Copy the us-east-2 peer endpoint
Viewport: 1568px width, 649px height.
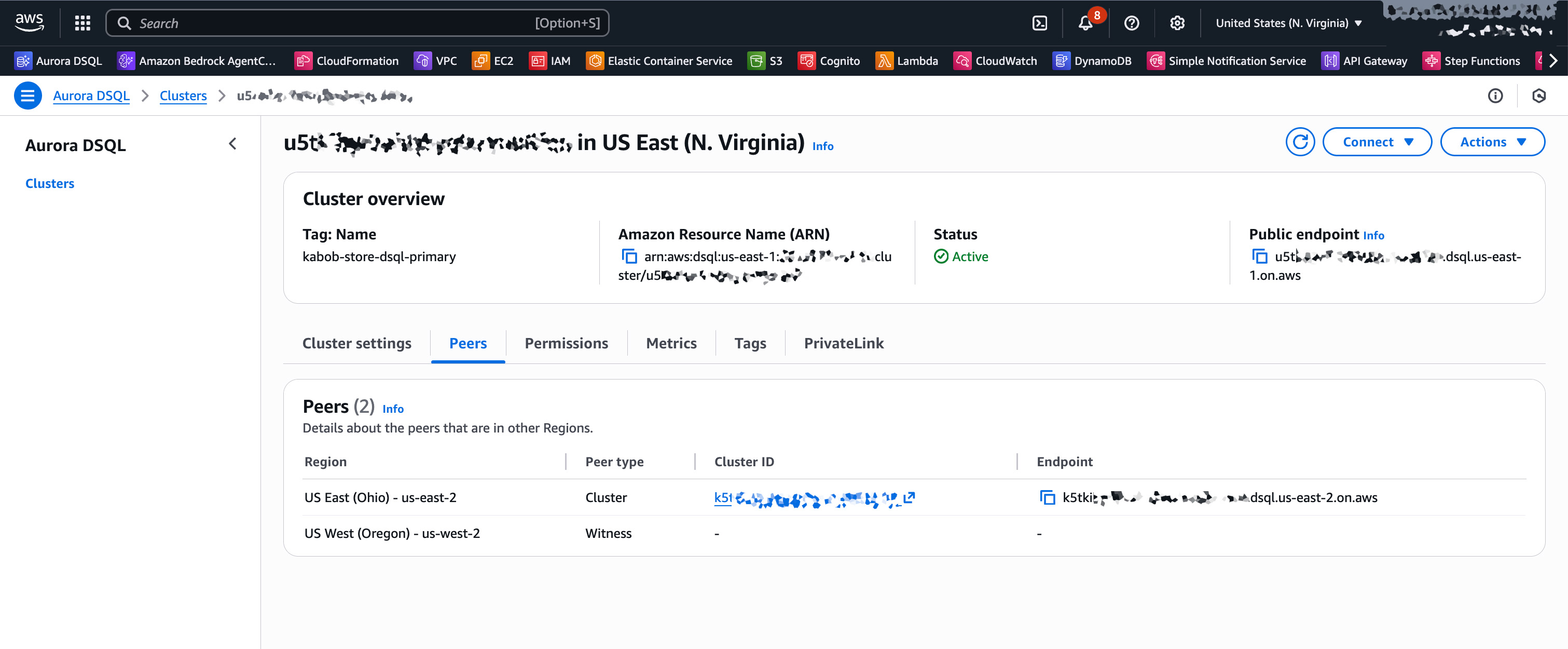click(x=1048, y=497)
